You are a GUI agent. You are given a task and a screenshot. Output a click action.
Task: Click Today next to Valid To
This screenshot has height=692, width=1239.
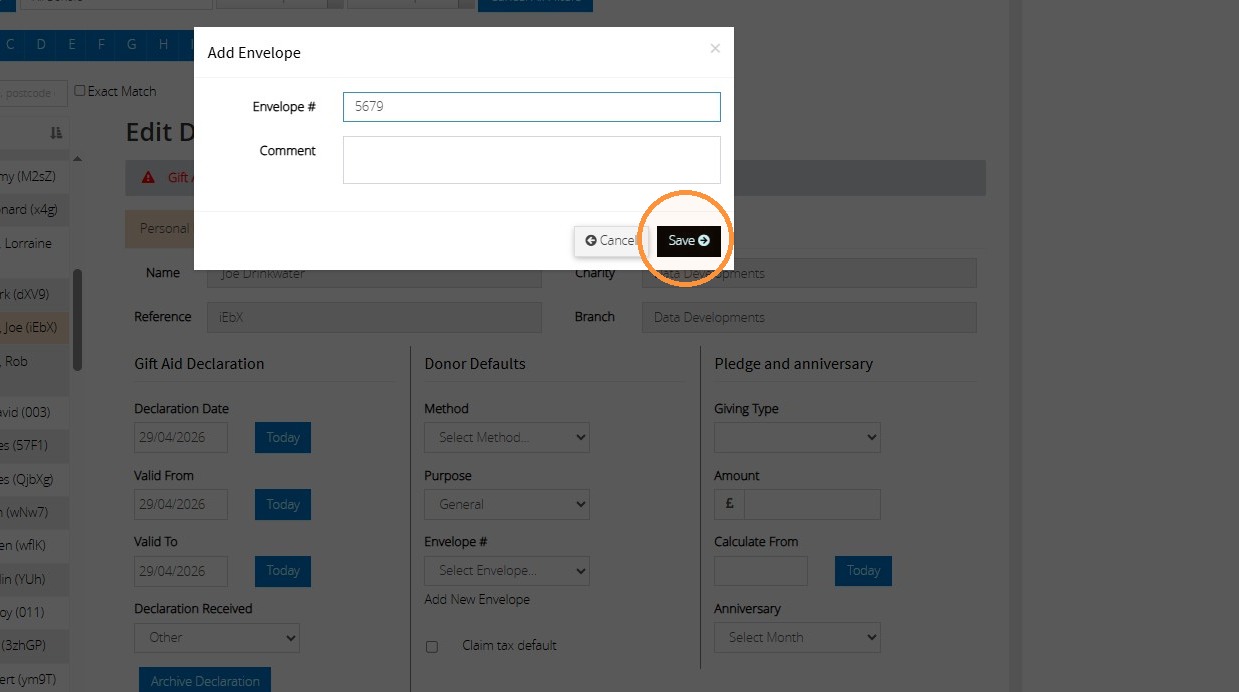click(283, 571)
